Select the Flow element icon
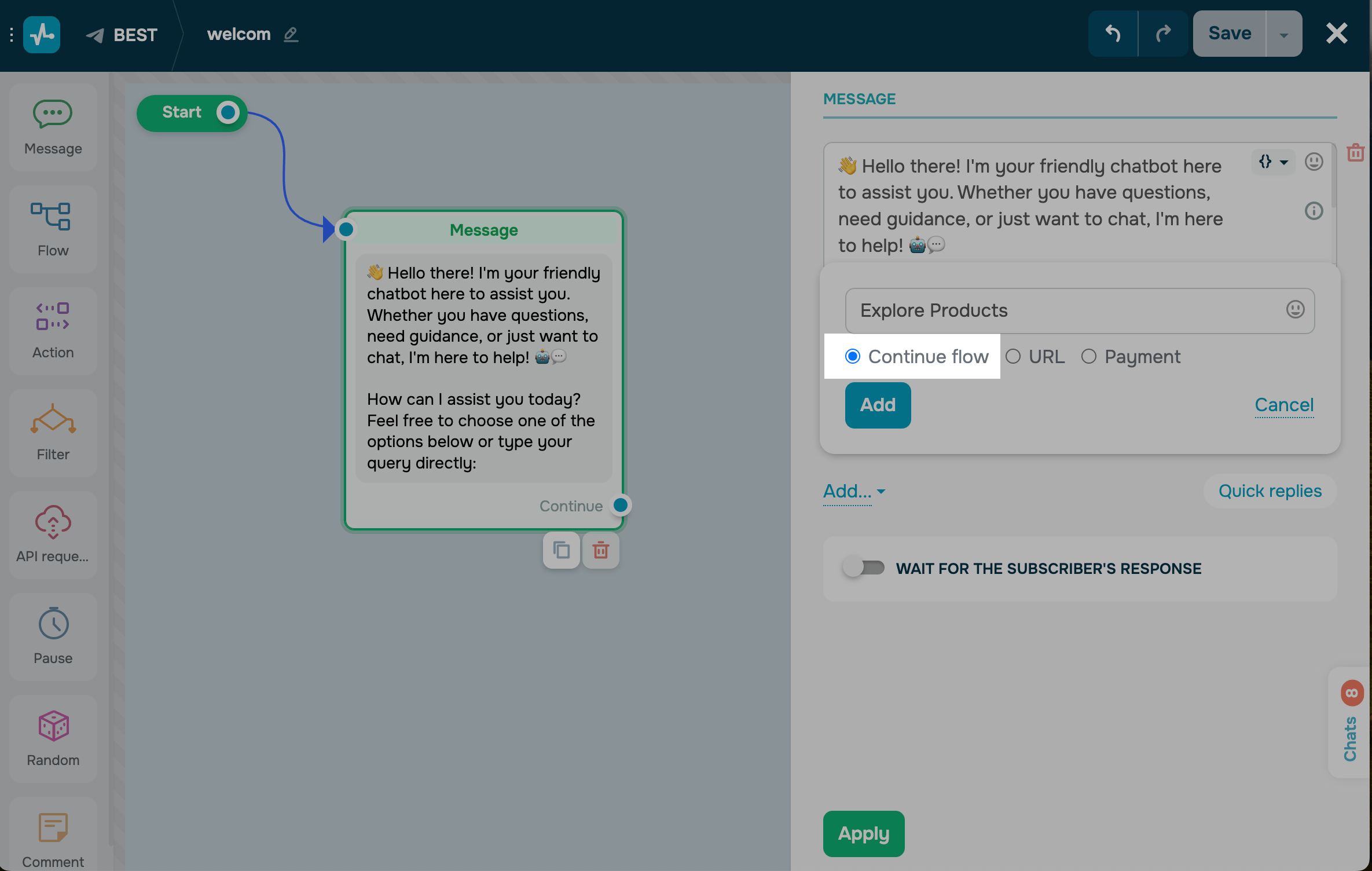1372x871 pixels. [x=51, y=216]
